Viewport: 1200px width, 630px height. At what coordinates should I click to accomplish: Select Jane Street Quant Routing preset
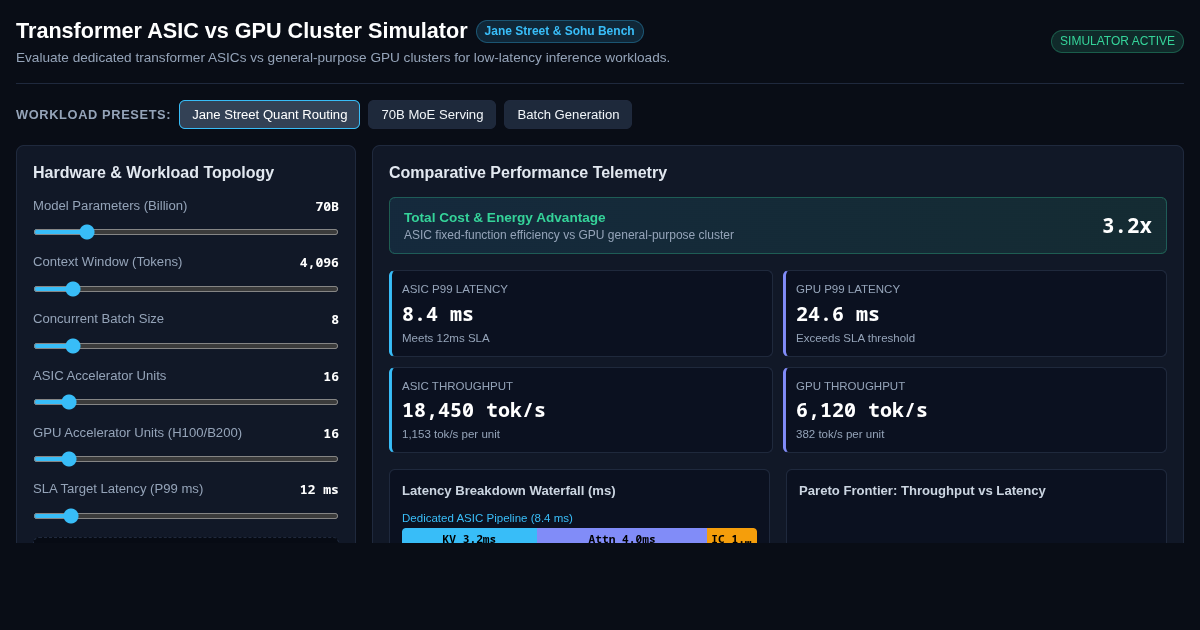click(x=269, y=114)
